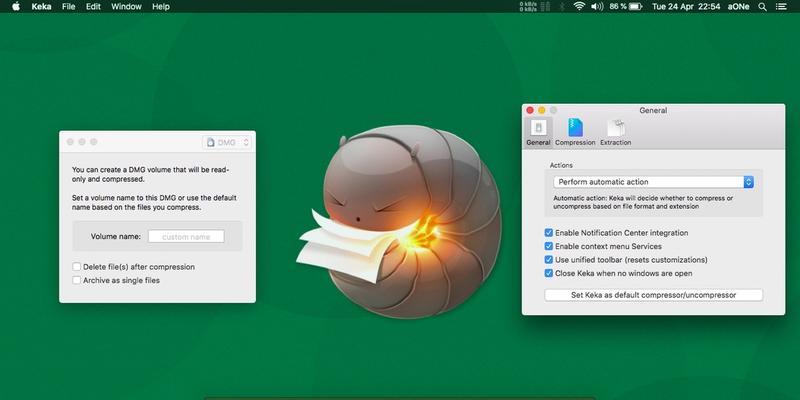Image resolution: width=800 pixels, height=400 pixels.
Task: Check Delete file(s) after compression
Action: [x=77, y=267]
